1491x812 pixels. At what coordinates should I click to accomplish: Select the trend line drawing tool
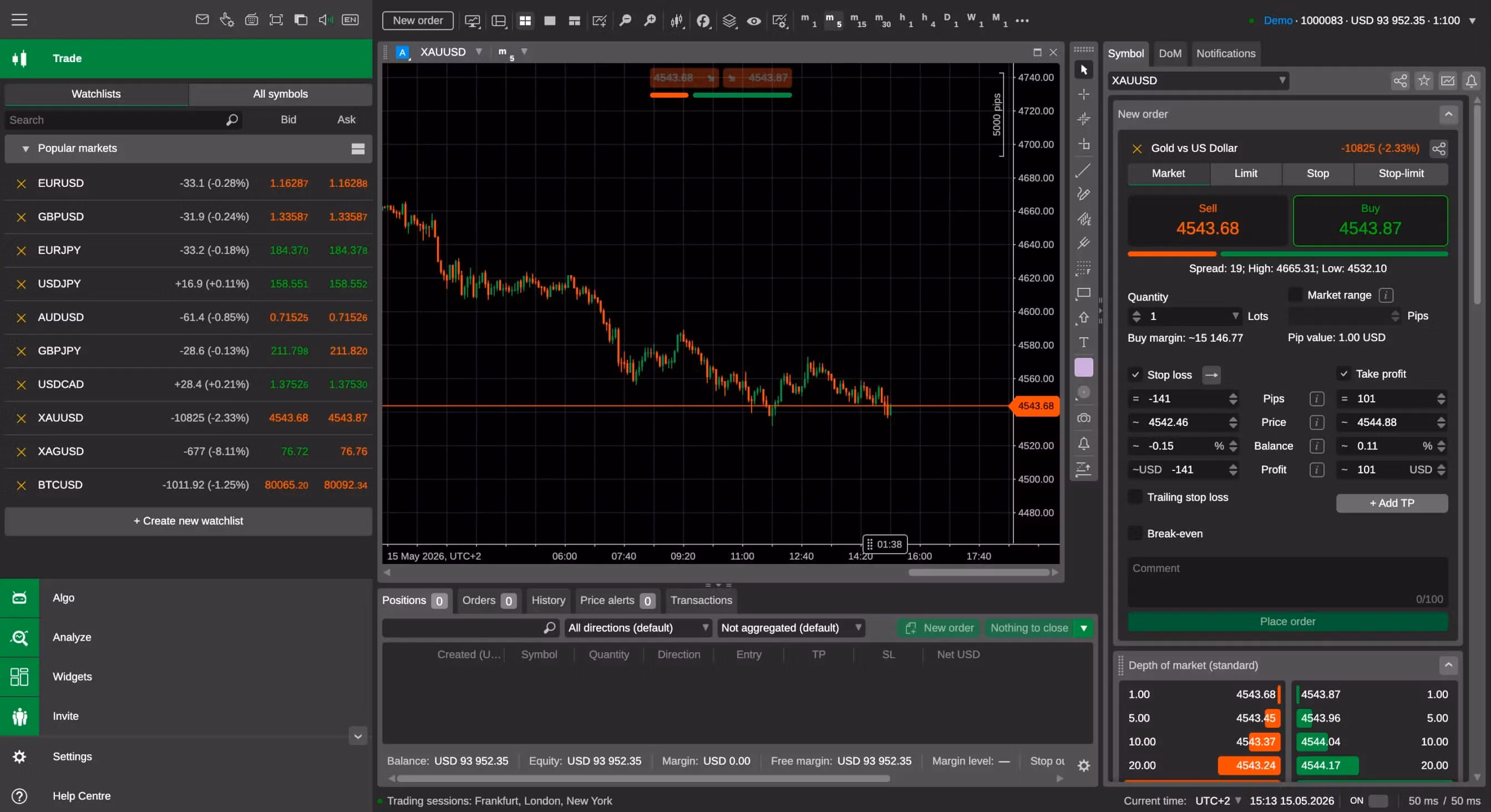1083,170
